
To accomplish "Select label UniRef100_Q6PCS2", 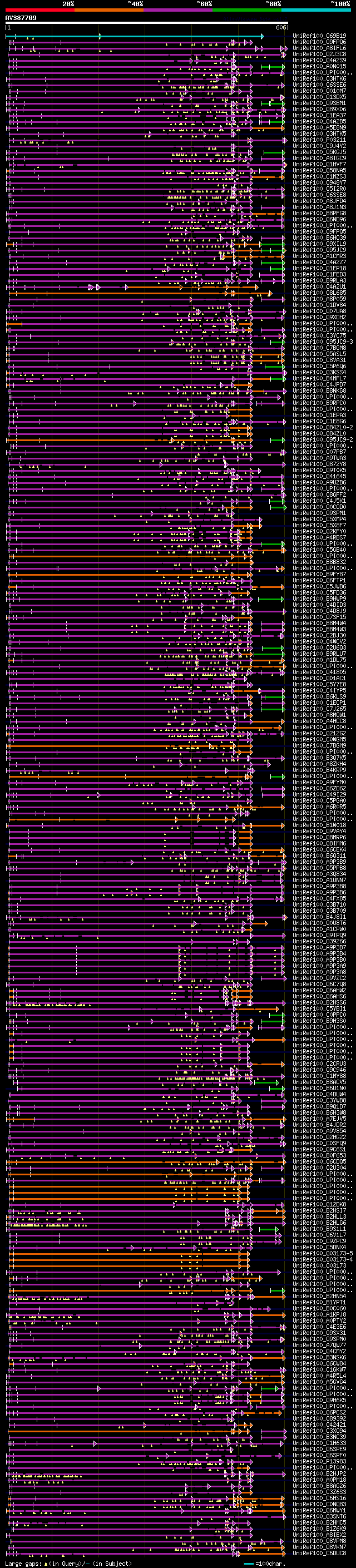I will pos(319,1412).
